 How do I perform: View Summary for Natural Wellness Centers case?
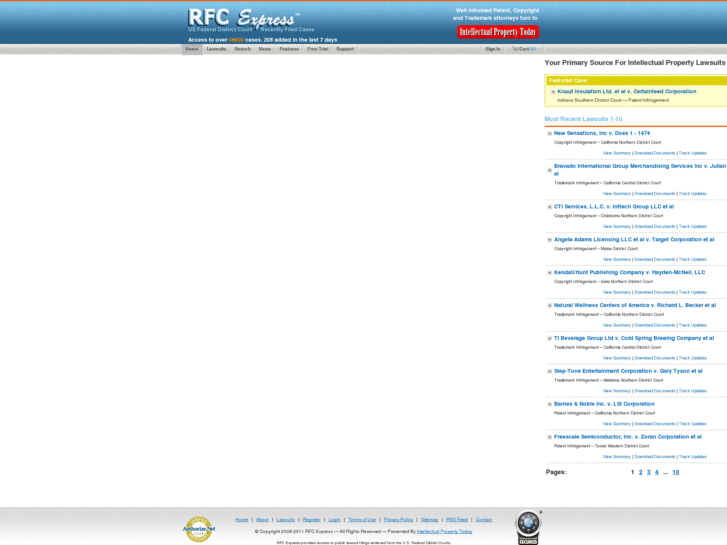tap(617, 326)
